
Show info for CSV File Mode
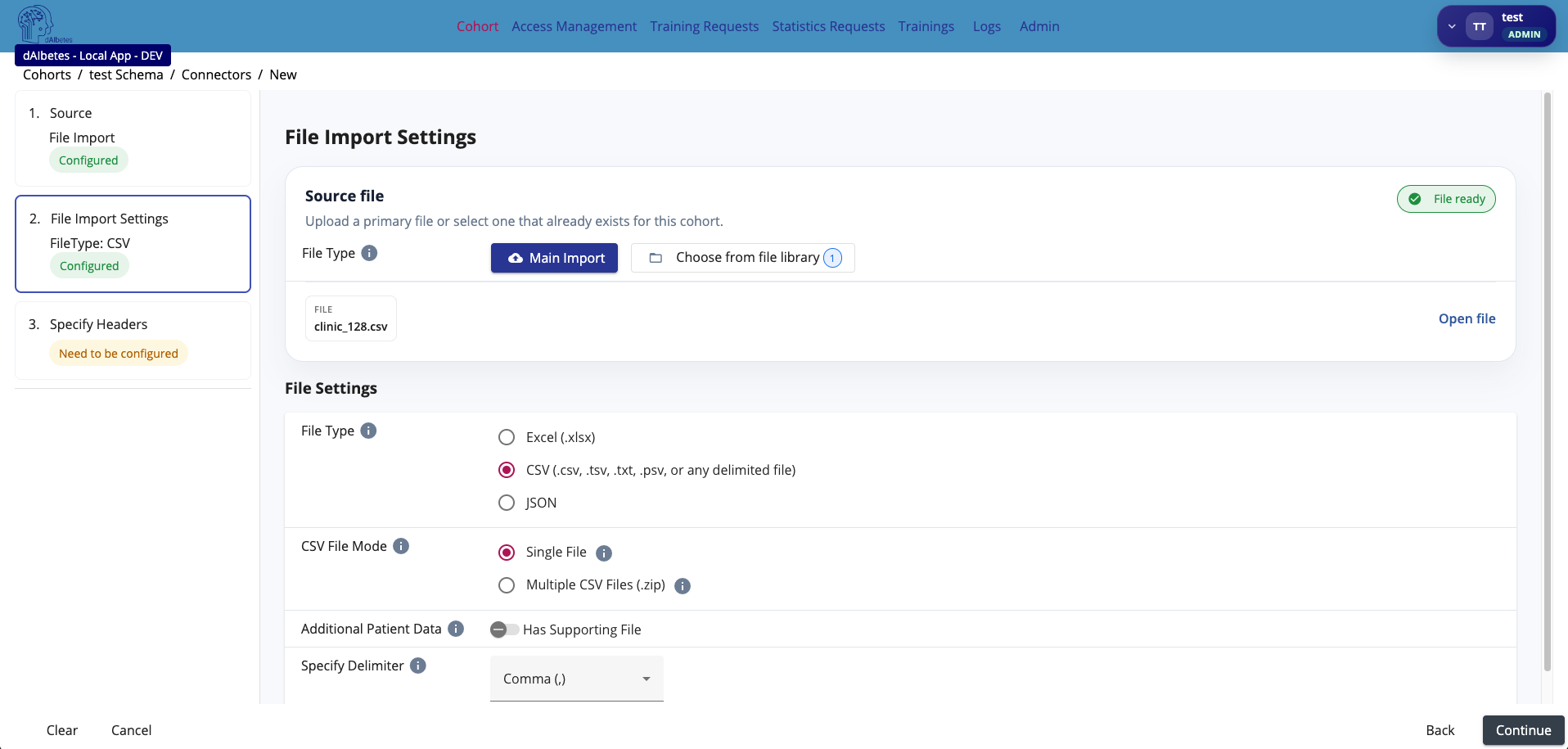[x=401, y=546]
